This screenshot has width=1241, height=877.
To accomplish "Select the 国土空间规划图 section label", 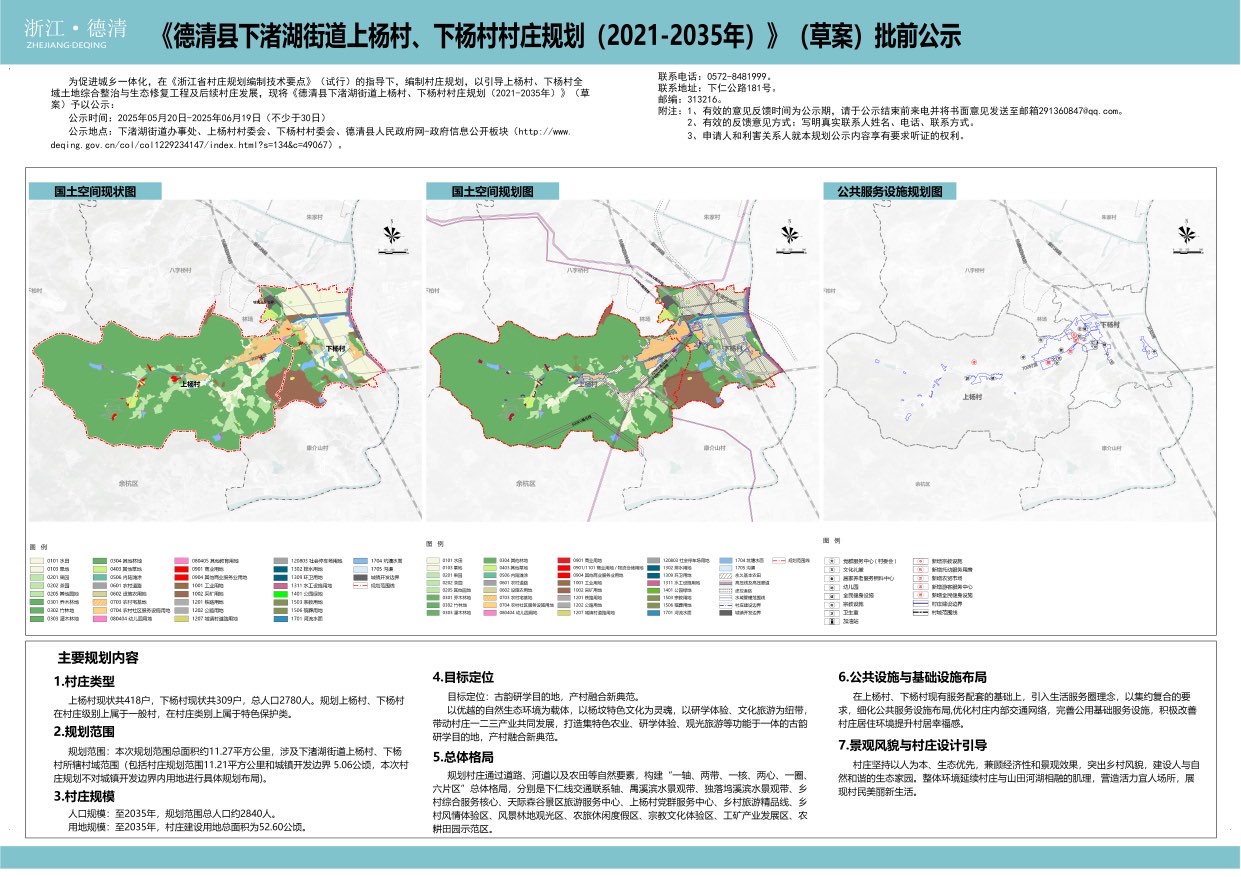I will [x=491, y=191].
